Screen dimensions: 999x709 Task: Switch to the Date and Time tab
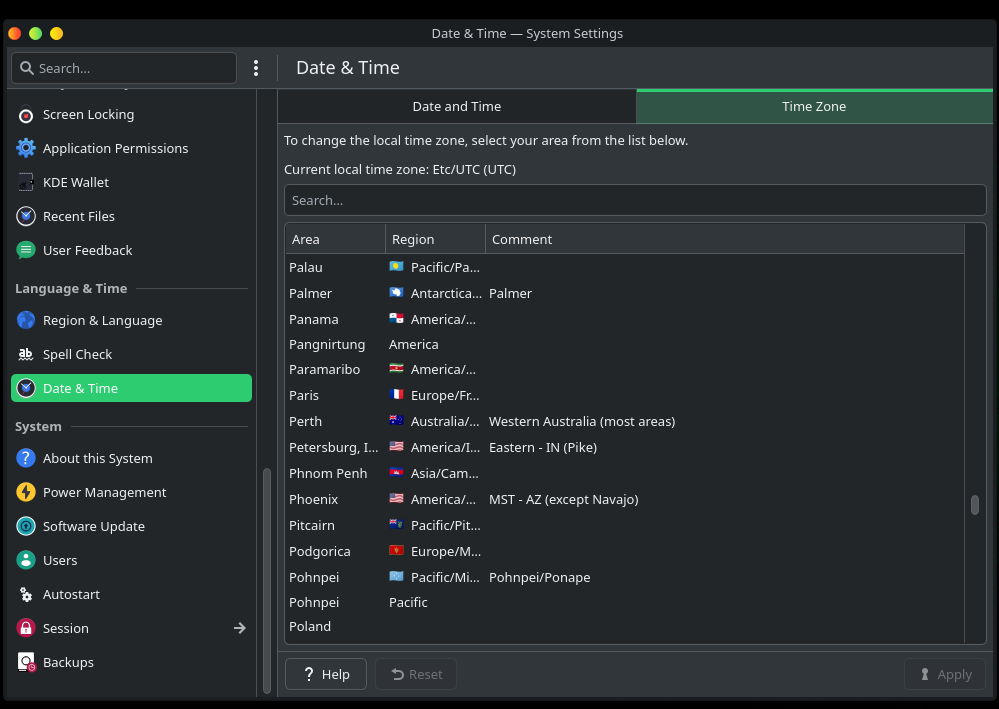click(457, 107)
